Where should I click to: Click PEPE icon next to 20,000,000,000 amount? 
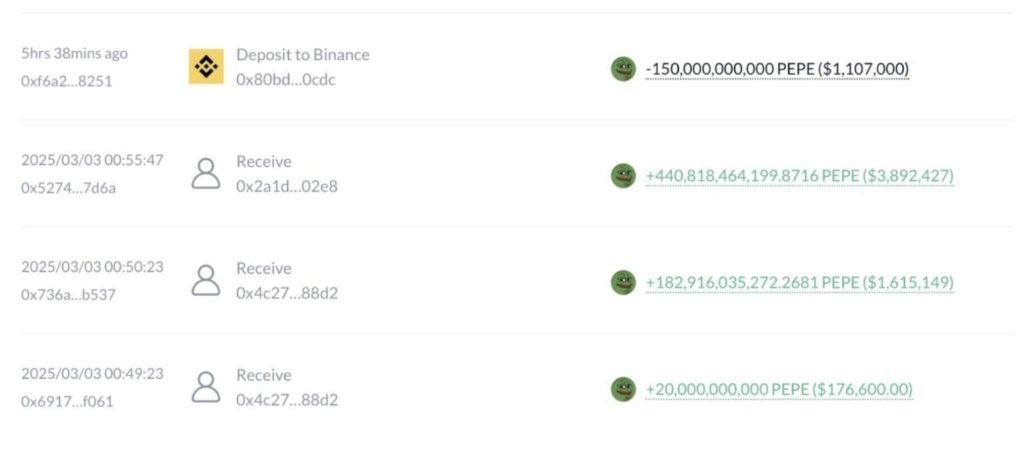tap(623, 389)
